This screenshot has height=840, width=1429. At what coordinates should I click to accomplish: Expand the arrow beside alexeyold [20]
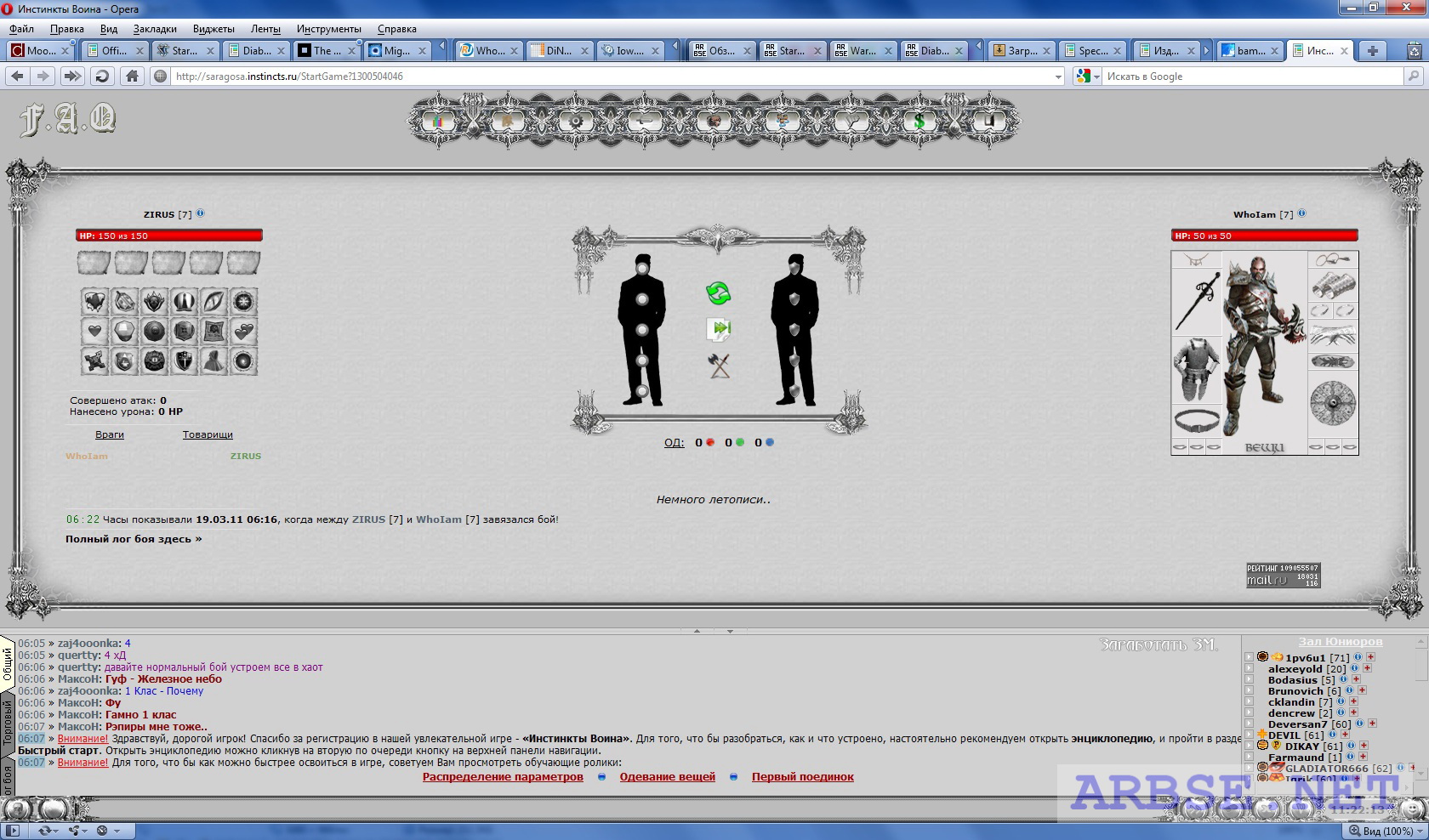(1249, 668)
